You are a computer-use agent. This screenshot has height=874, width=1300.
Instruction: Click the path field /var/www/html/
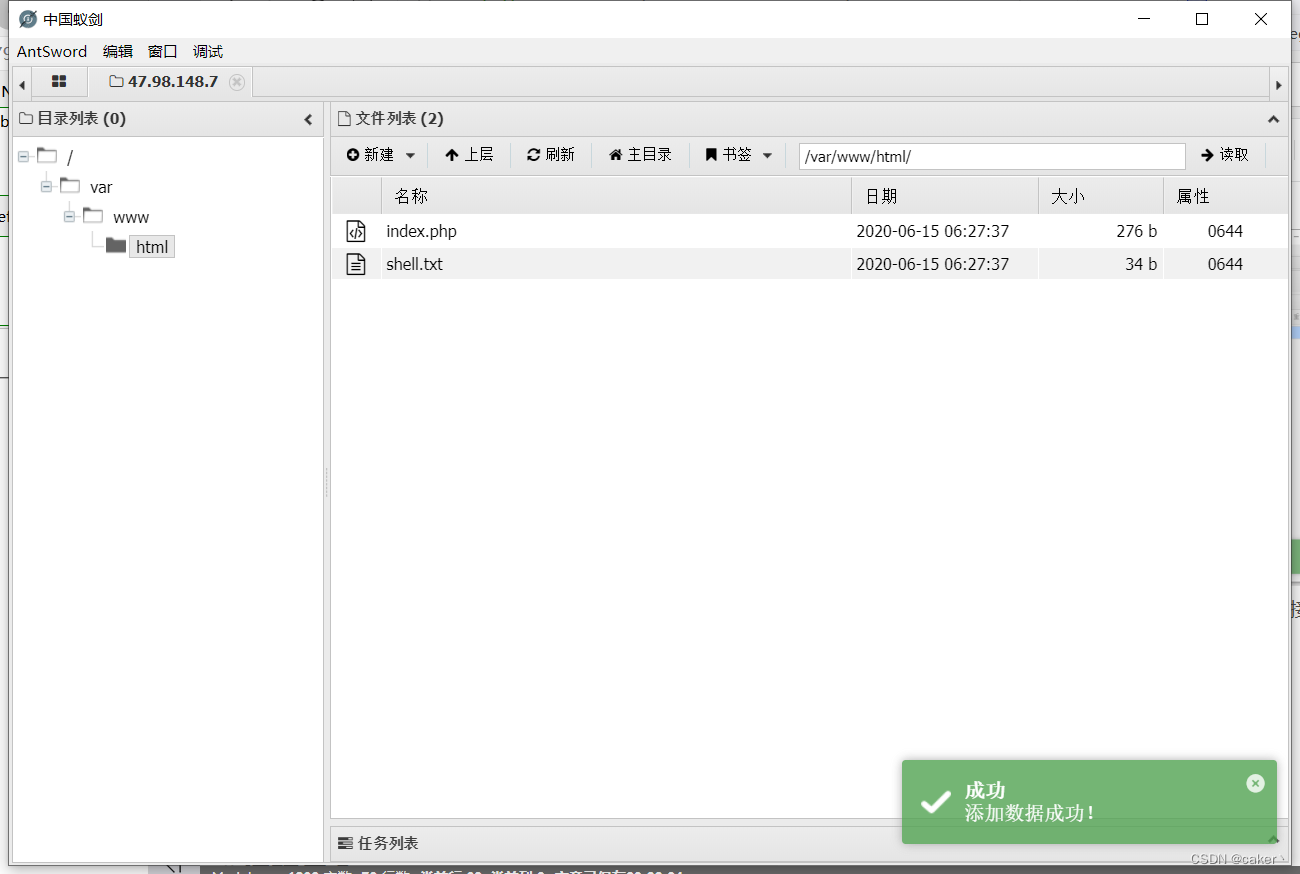pos(992,156)
